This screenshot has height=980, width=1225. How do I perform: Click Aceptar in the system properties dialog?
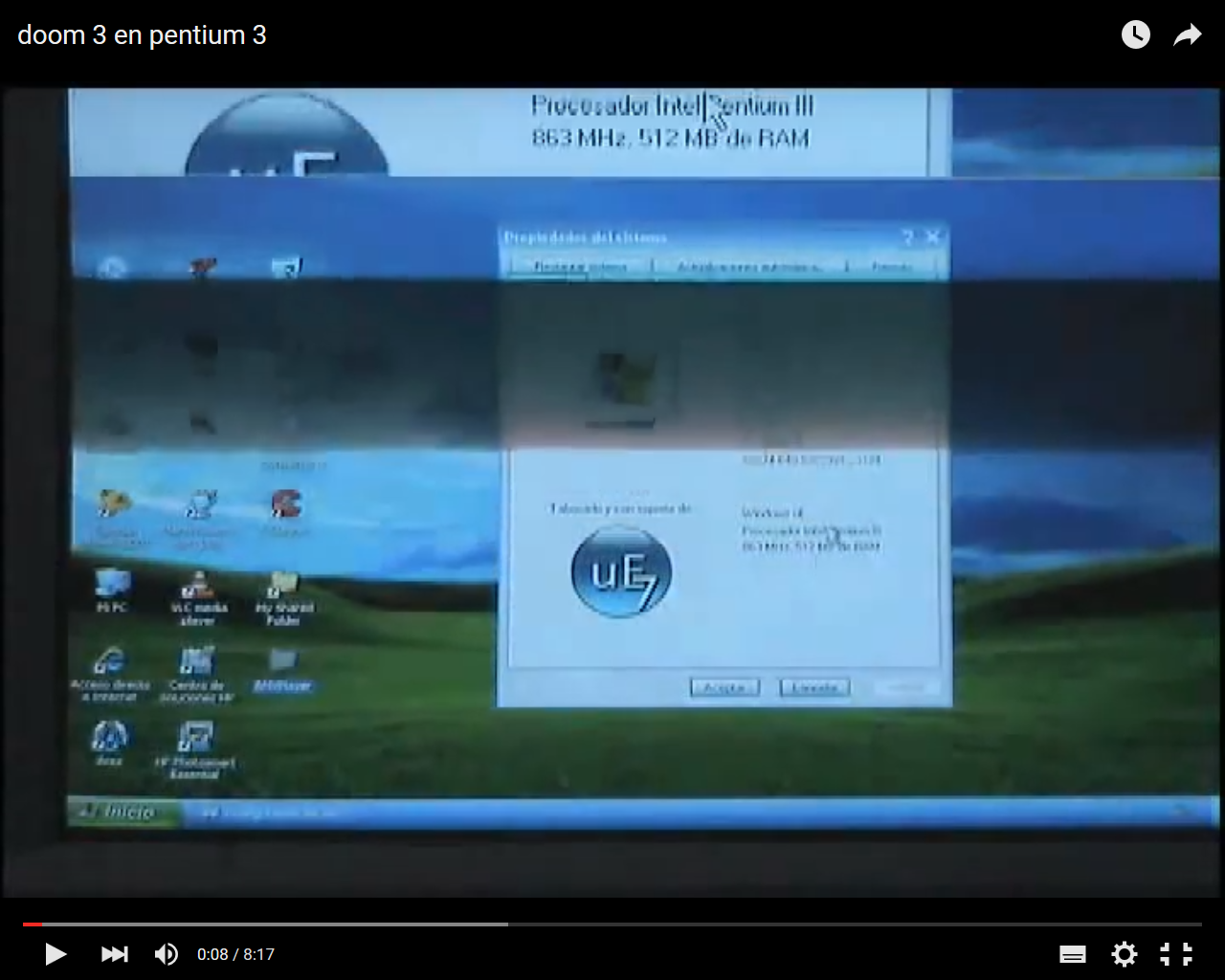pos(724,687)
